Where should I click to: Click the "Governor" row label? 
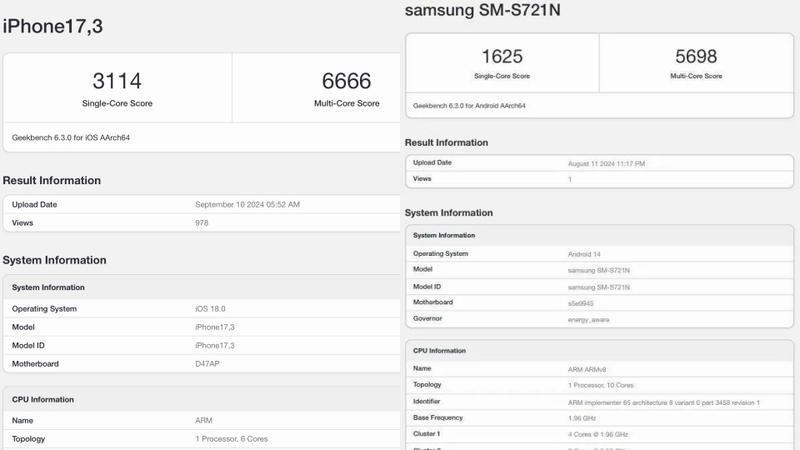(x=428, y=318)
